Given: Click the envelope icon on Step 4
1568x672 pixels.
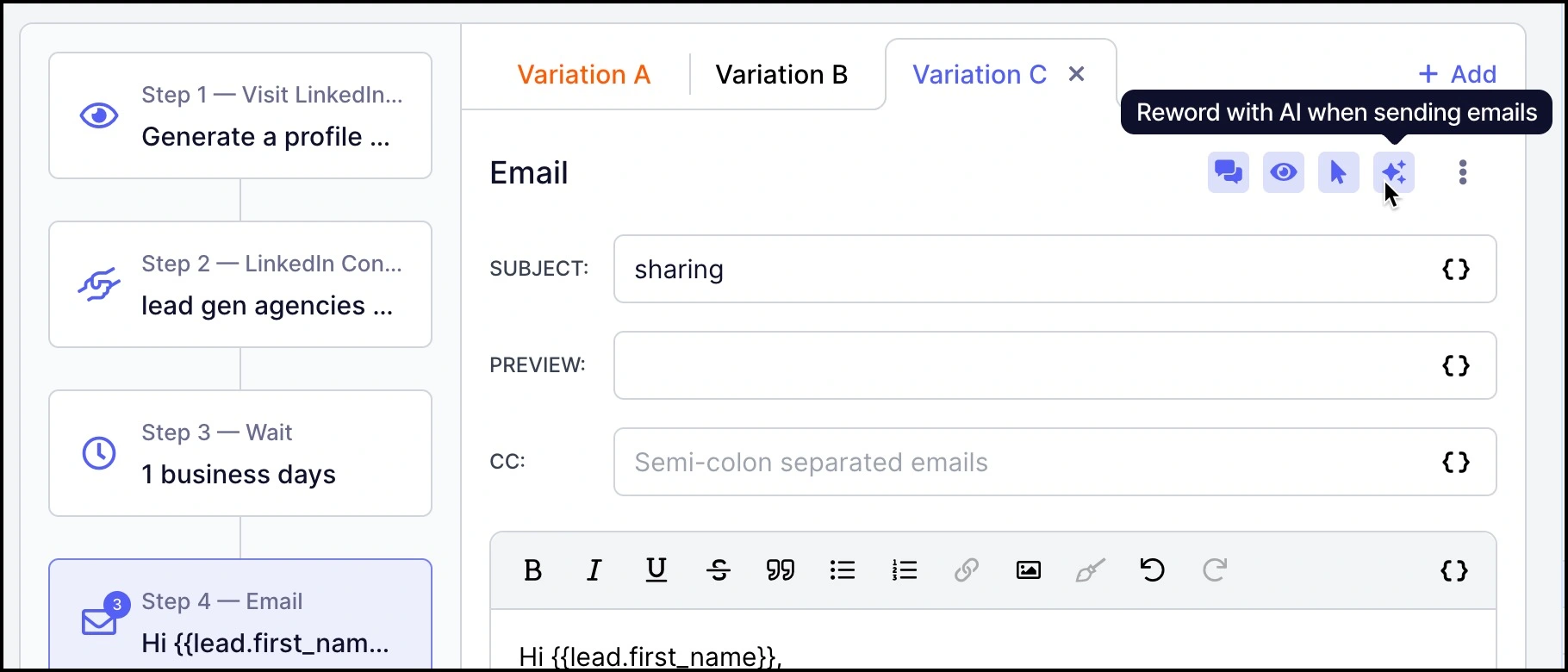Looking at the screenshot, I should (99, 622).
